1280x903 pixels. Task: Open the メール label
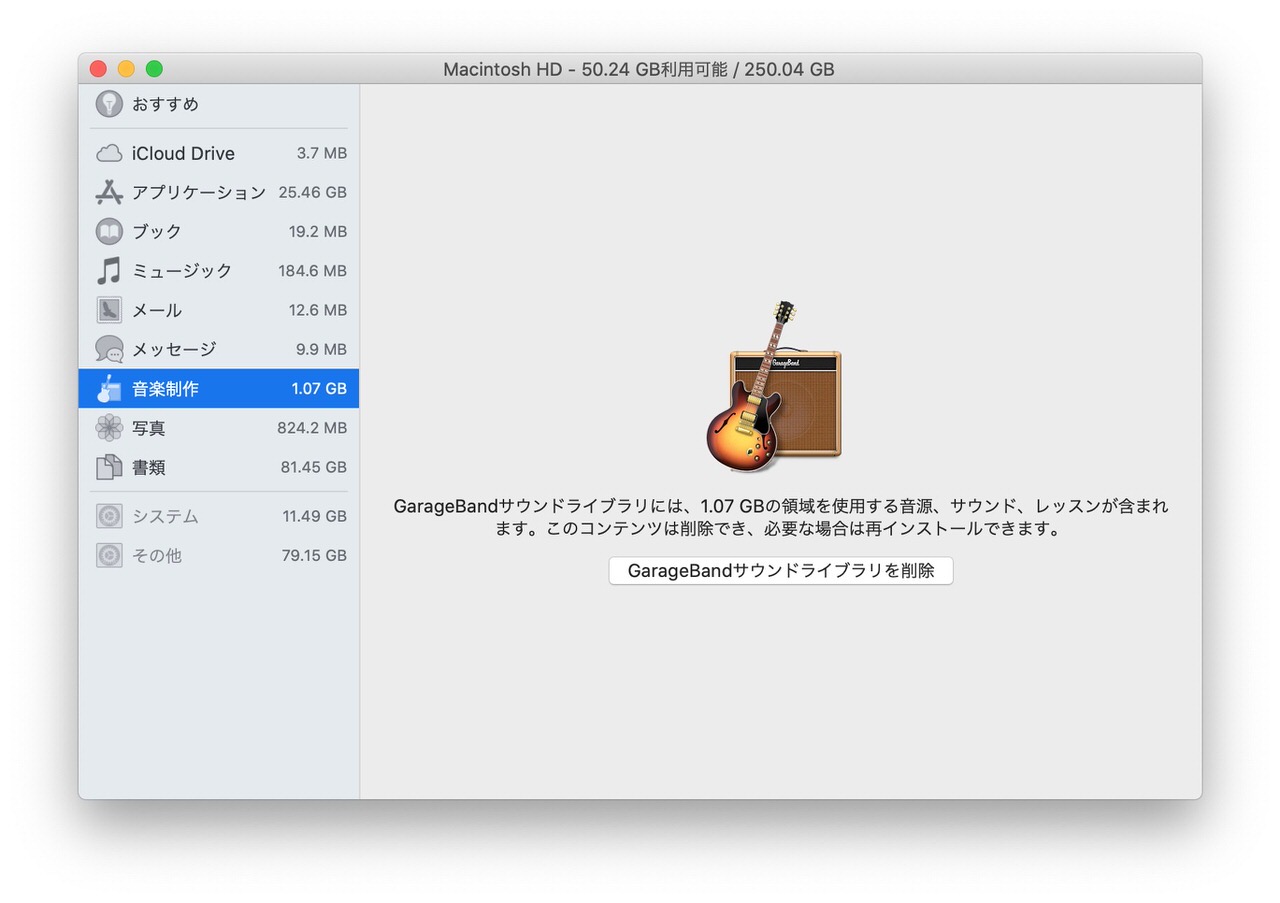click(x=157, y=310)
